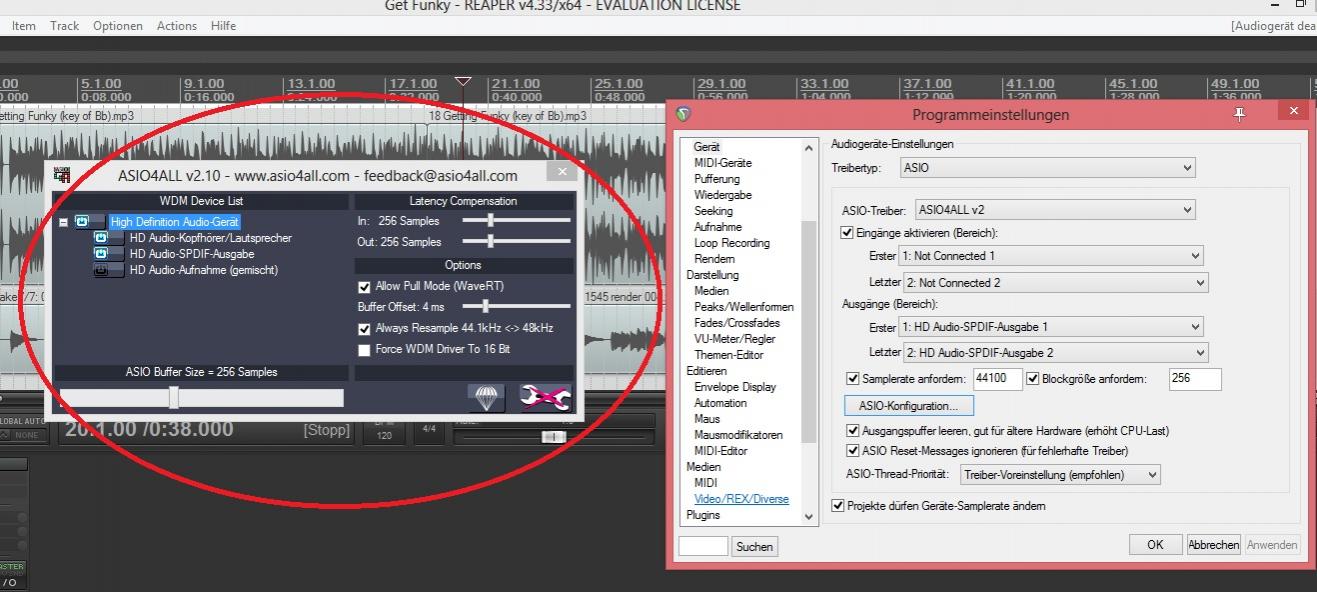Enable Allow Pull Mode (WaveRT) checkbox
This screenshot has height=592, width=1317.
pos(364,286)
